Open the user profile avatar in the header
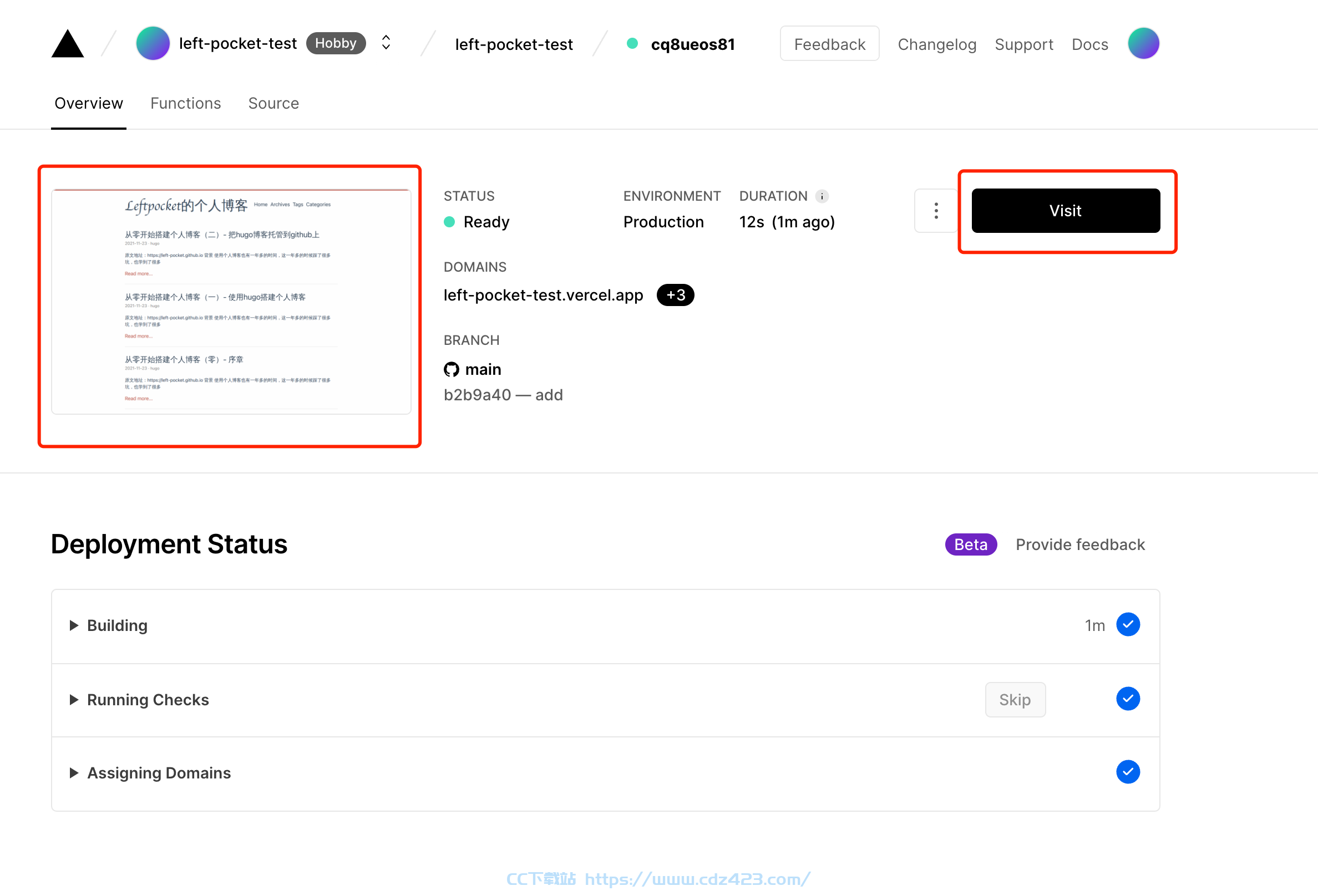Screen dimensions: 1318x896 click(x=1143, y=43)
